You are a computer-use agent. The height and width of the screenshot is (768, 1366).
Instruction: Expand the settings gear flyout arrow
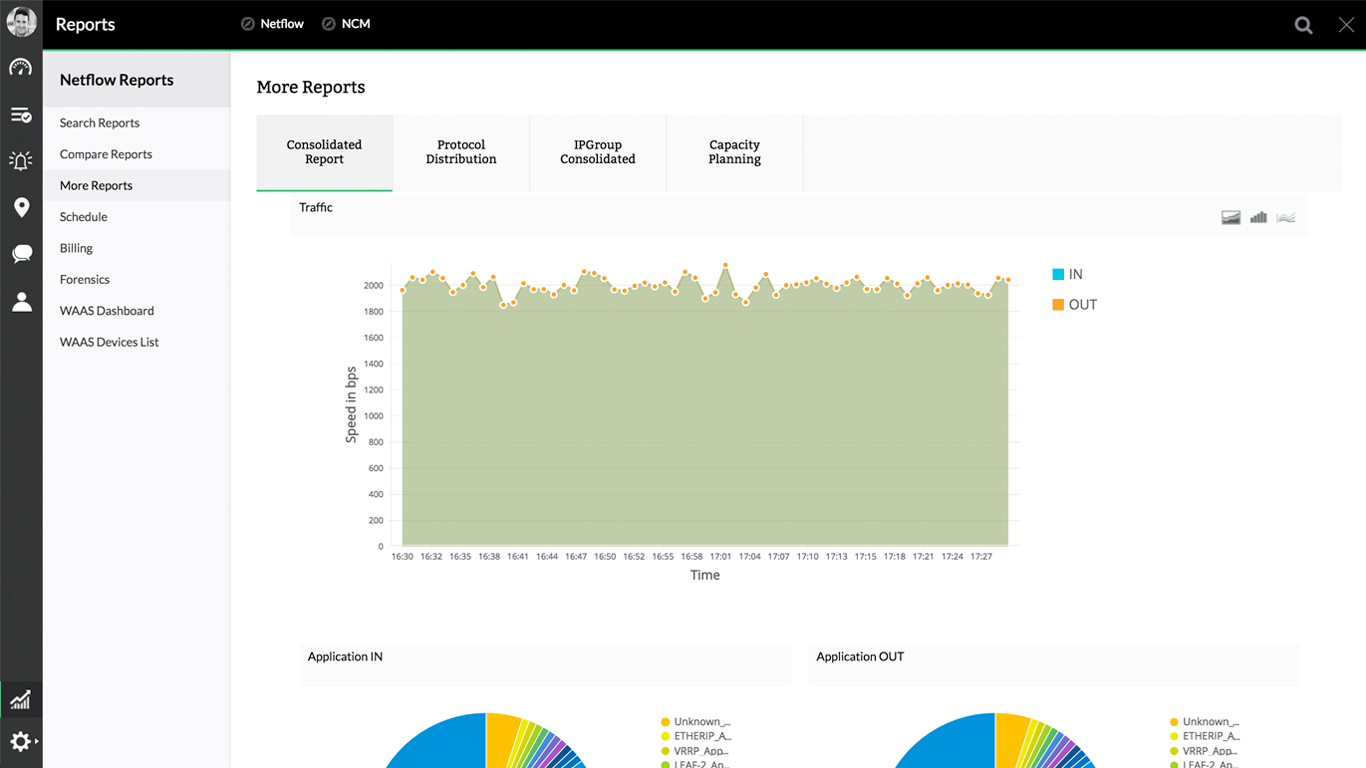[37, 742]
